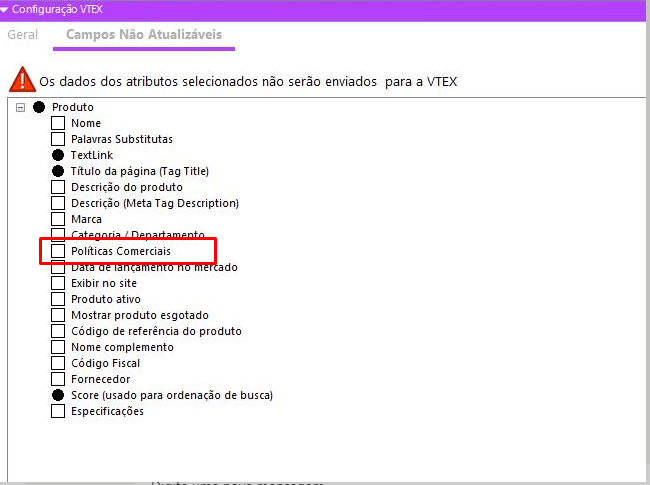Viewport: 650px width, 485px height.
Task: Collapse the Configuração VTEX panel arrow
Action: coord(4,9)
